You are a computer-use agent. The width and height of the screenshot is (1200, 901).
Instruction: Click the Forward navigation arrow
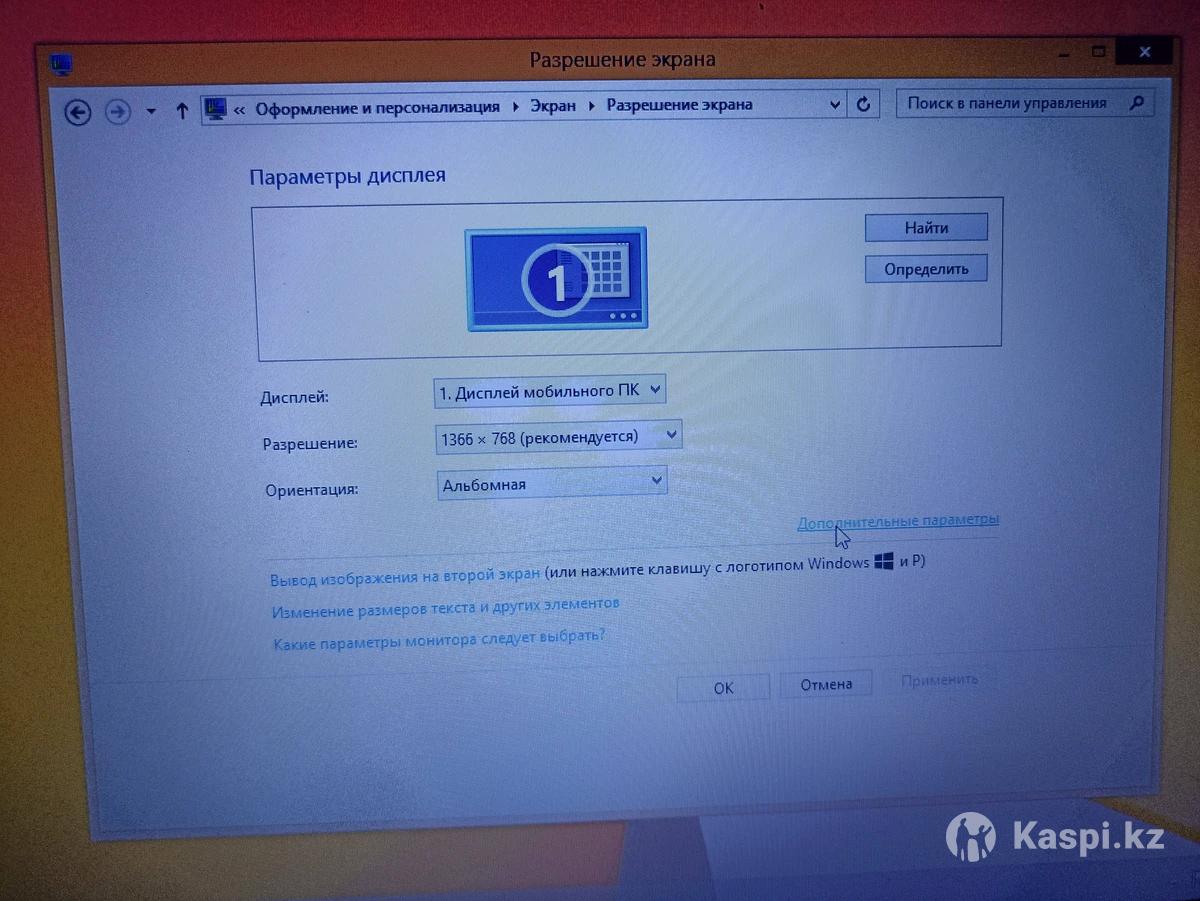pyautogui.click(x=118, y=112)
